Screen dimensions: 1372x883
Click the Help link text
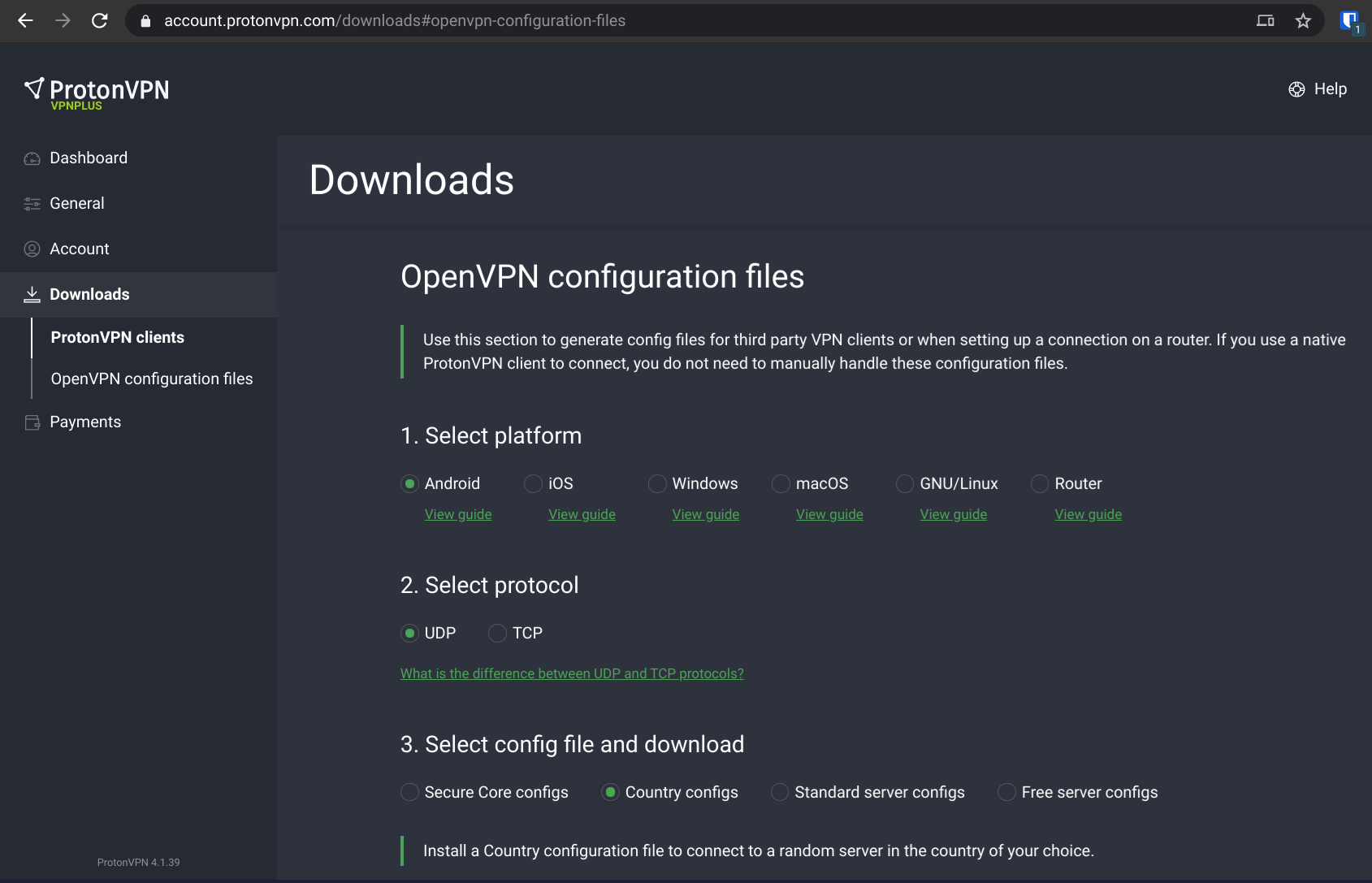coord(1331,89)
